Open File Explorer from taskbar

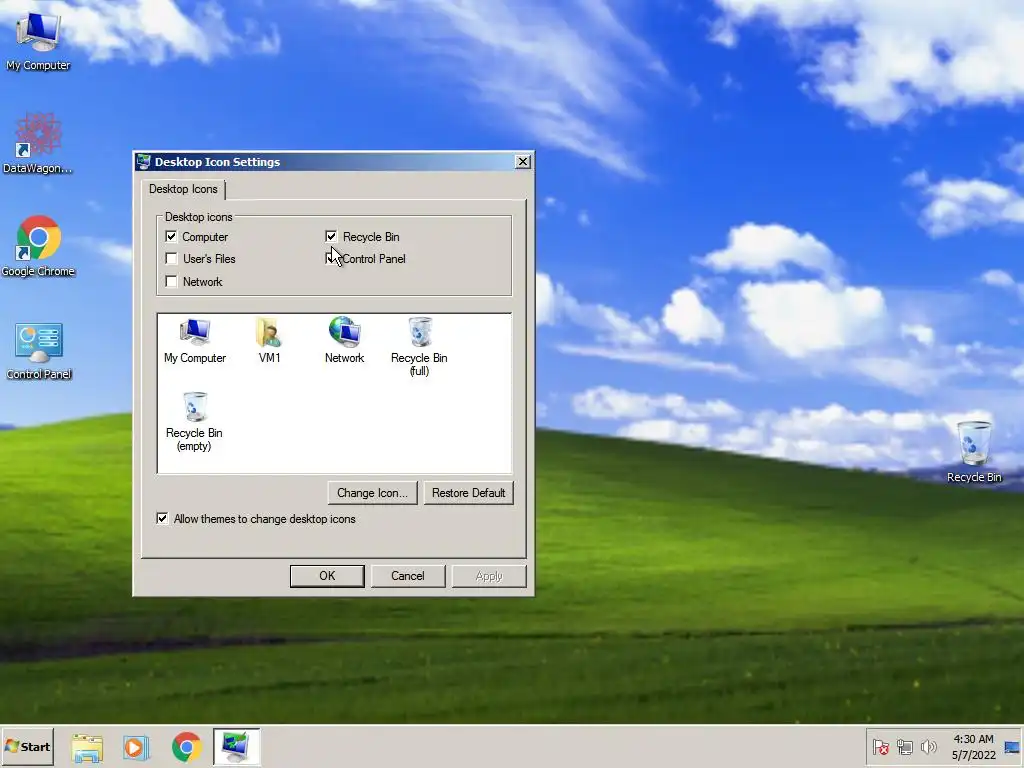pyautogui.click(x=87, y=747)
